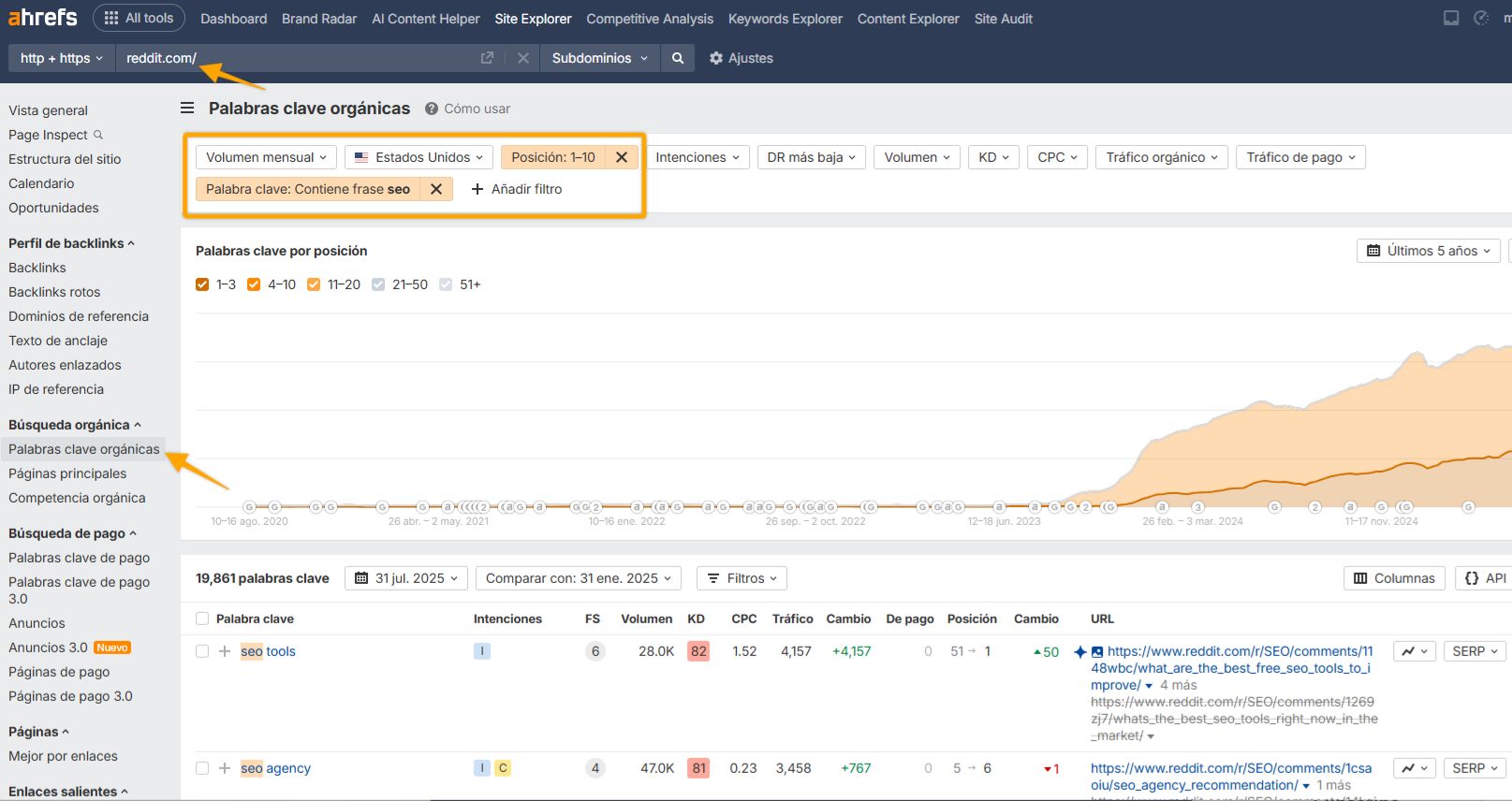Click the reddit.com/ URL input field
Screen dimensions: 1512x801
(295, 58)
